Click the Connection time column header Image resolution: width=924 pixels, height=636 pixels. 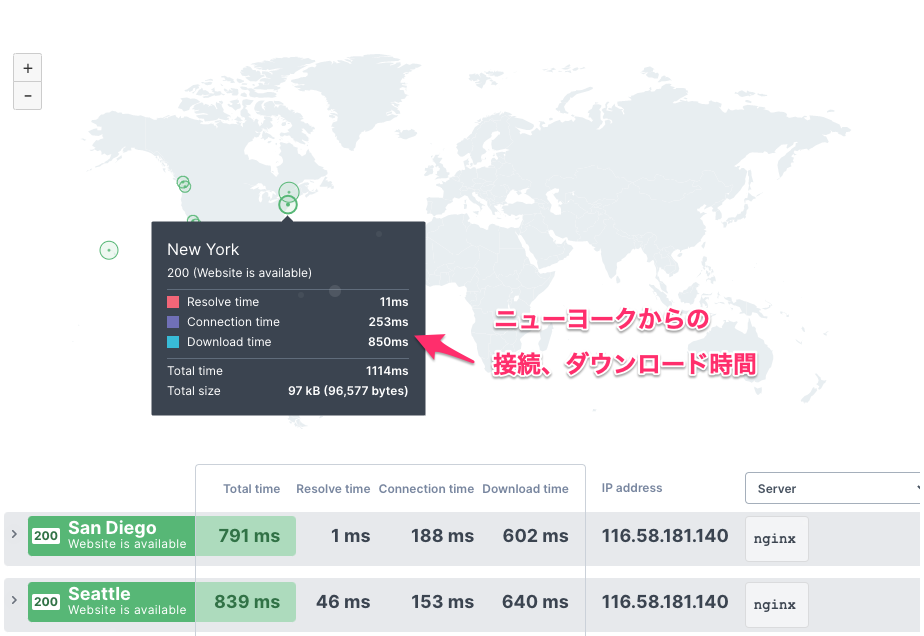point(426,489)
